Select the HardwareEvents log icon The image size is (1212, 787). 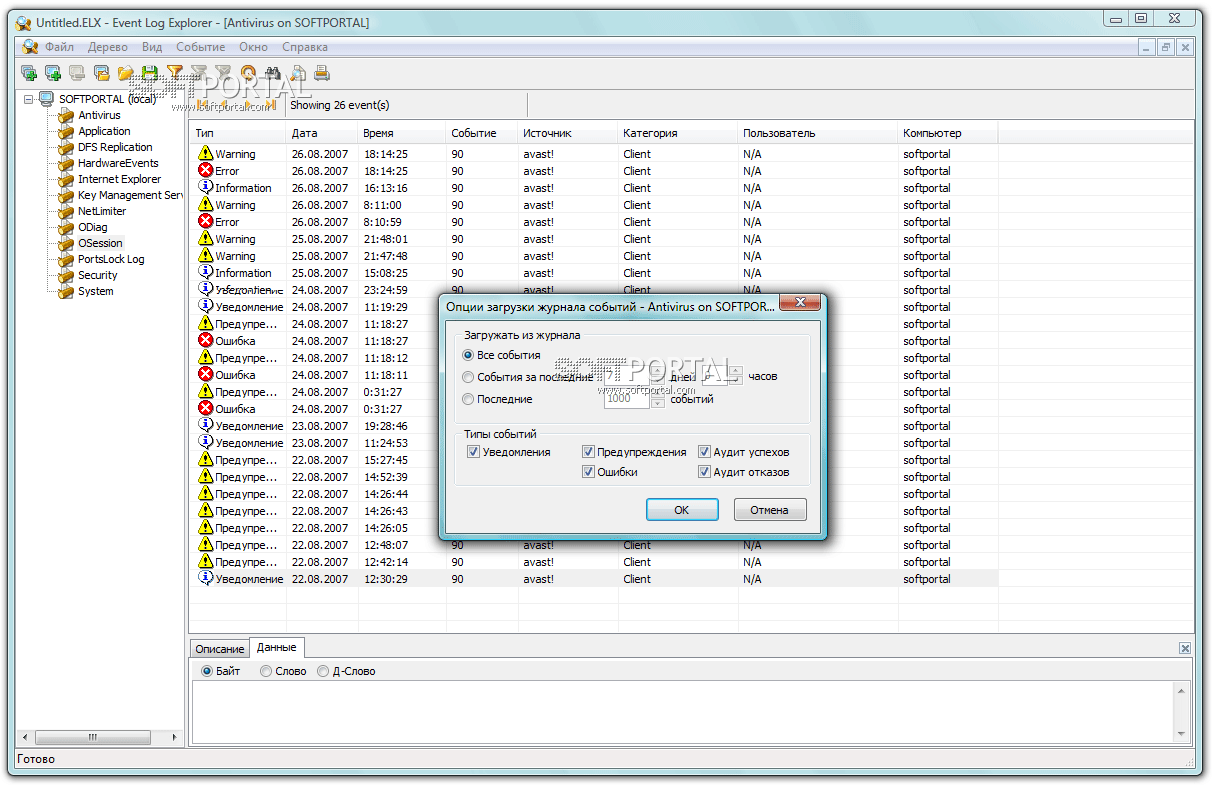coord(66,164)
